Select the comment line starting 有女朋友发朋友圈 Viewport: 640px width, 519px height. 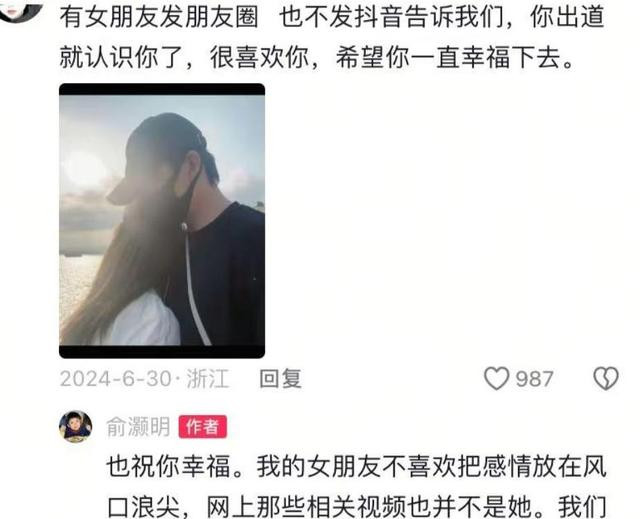pos(331,17)
